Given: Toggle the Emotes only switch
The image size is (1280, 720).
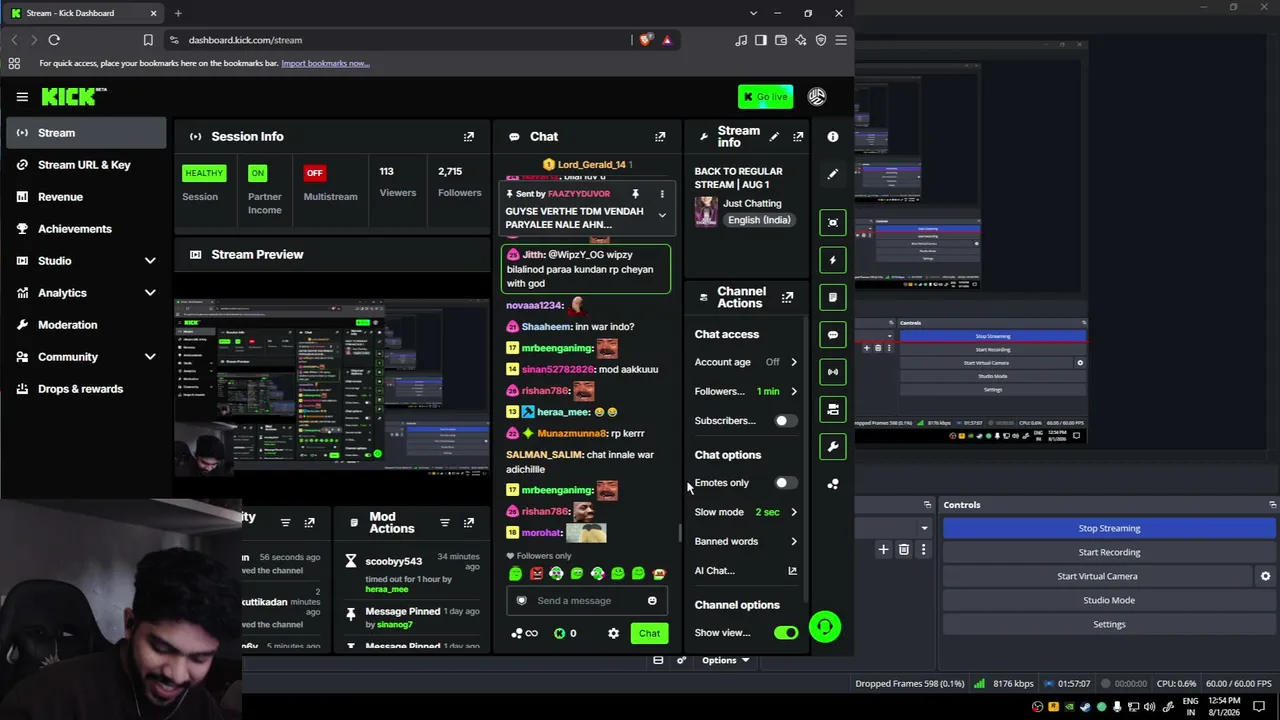Looking at the screenshot, I should 785,483.
